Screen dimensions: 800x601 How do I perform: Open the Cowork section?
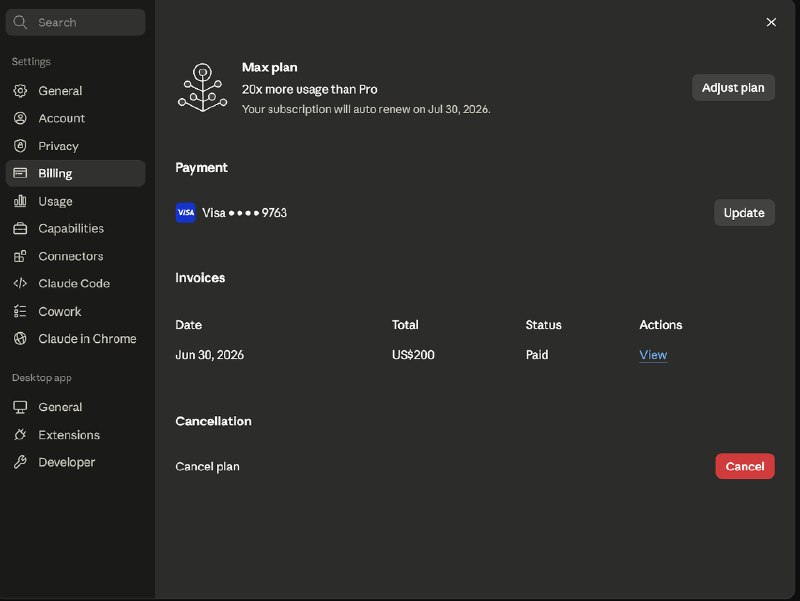tap(76, 311)
